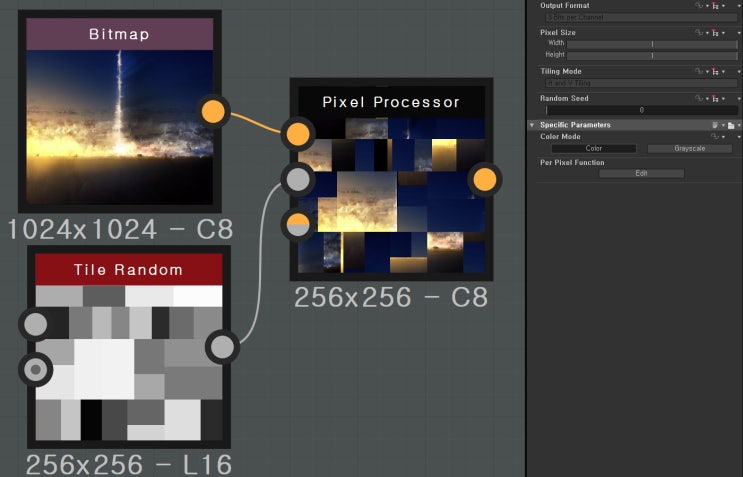Click Pixel Processor half-orange half-gray input connector
Screen dimensions: 743x477
(298, 225)
